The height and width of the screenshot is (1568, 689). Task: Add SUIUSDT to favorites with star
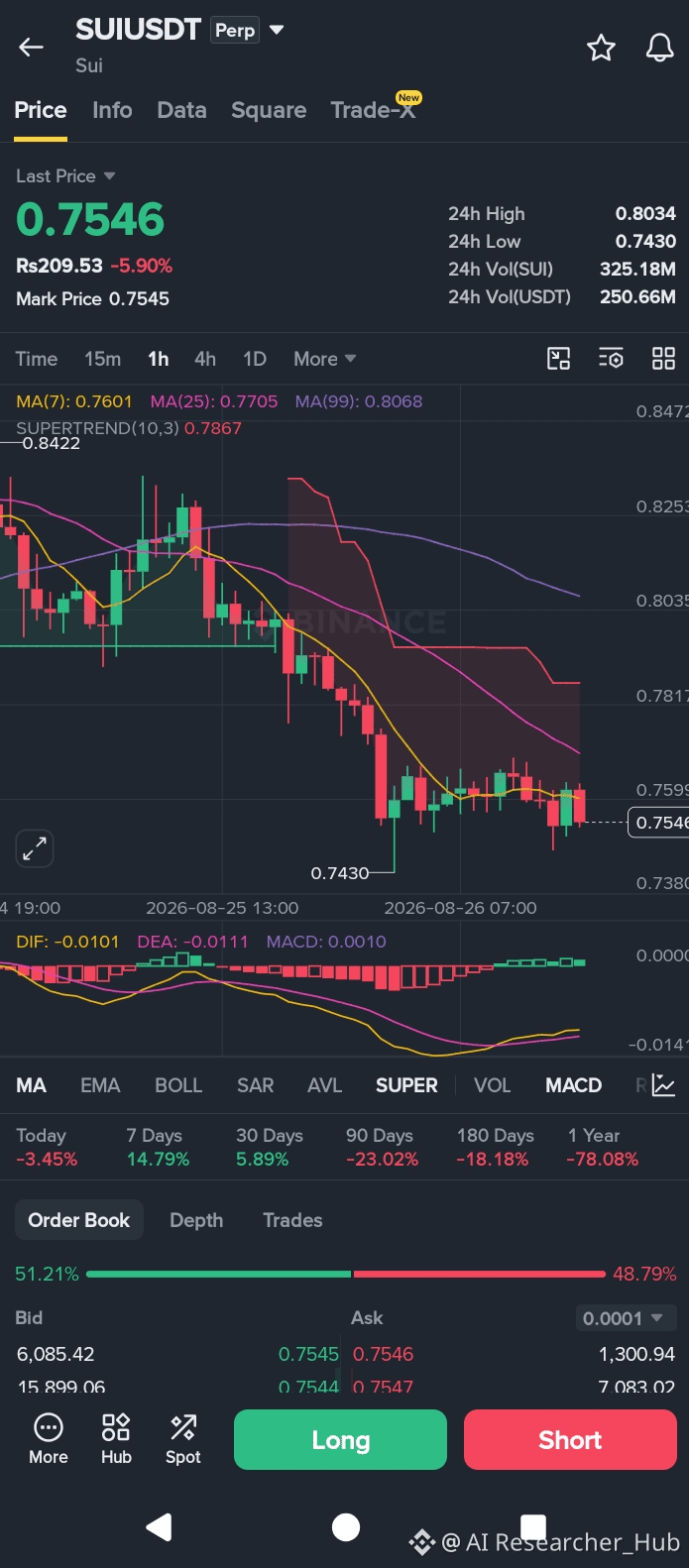(x=601, y=48)
